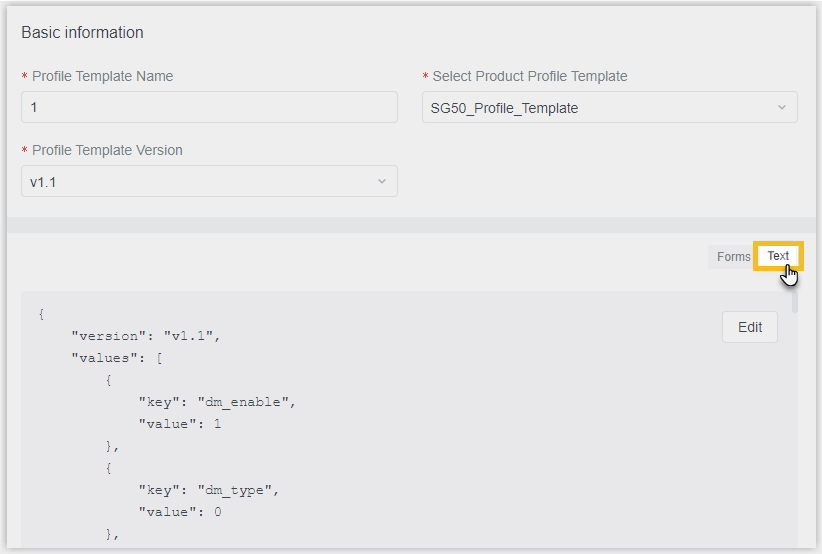This screenshot has width=822, height=554.
Task: Click the chevron beside SG50_Profile_Template
Action: (782, 107)
